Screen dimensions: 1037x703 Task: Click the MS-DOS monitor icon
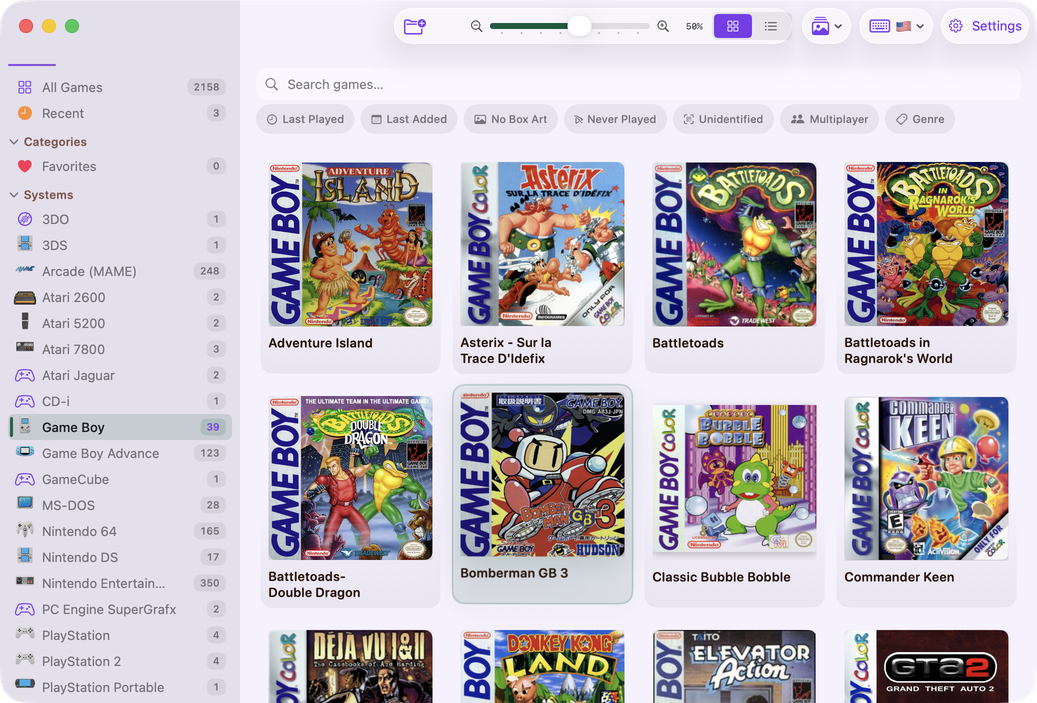pos(24,504)
